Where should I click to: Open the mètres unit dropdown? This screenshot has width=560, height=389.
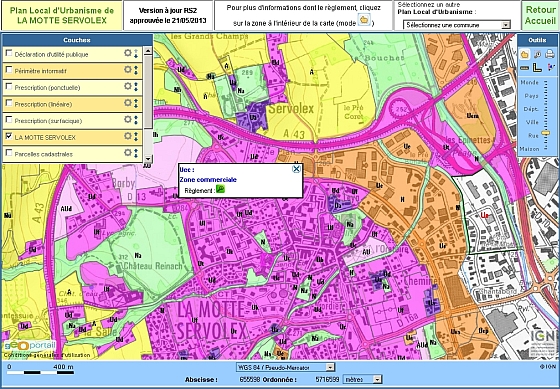(x=362, y=379)
